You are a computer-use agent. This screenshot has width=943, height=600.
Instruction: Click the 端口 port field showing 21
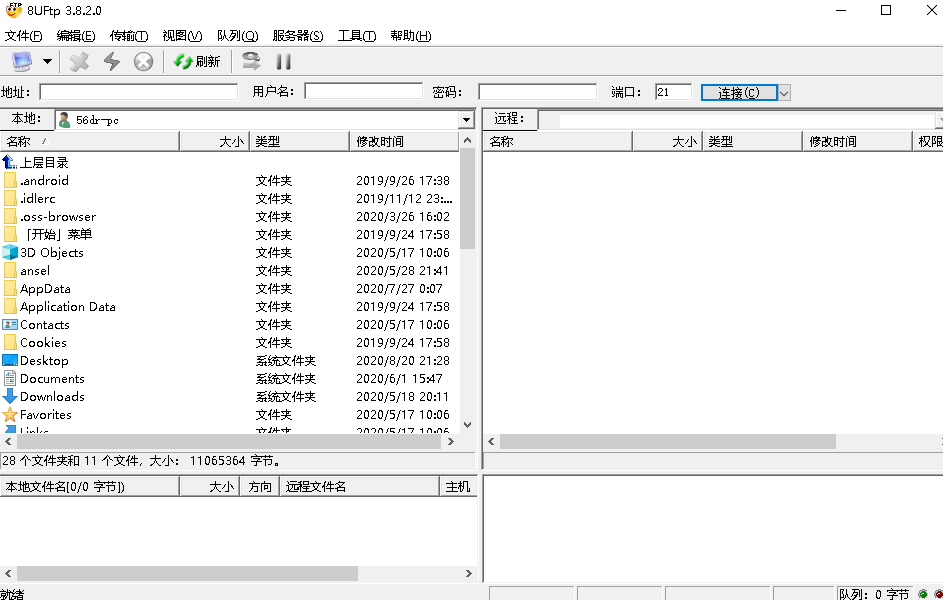pyautogui.click(x=674, y=92)
